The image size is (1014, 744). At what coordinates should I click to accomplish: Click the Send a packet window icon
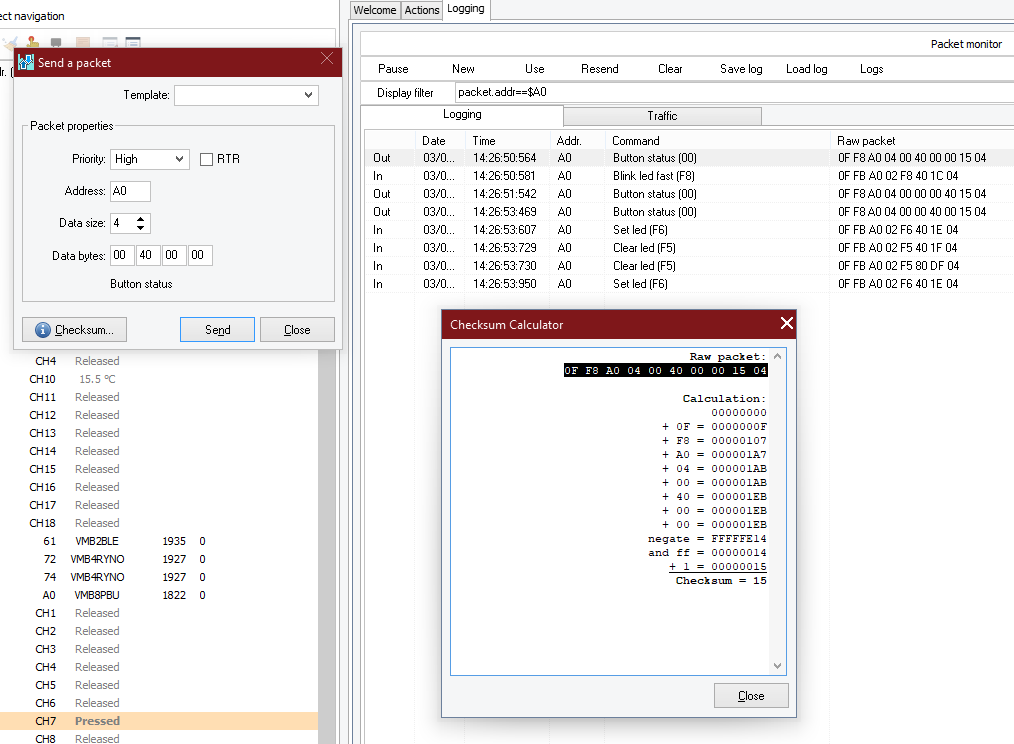26,62
